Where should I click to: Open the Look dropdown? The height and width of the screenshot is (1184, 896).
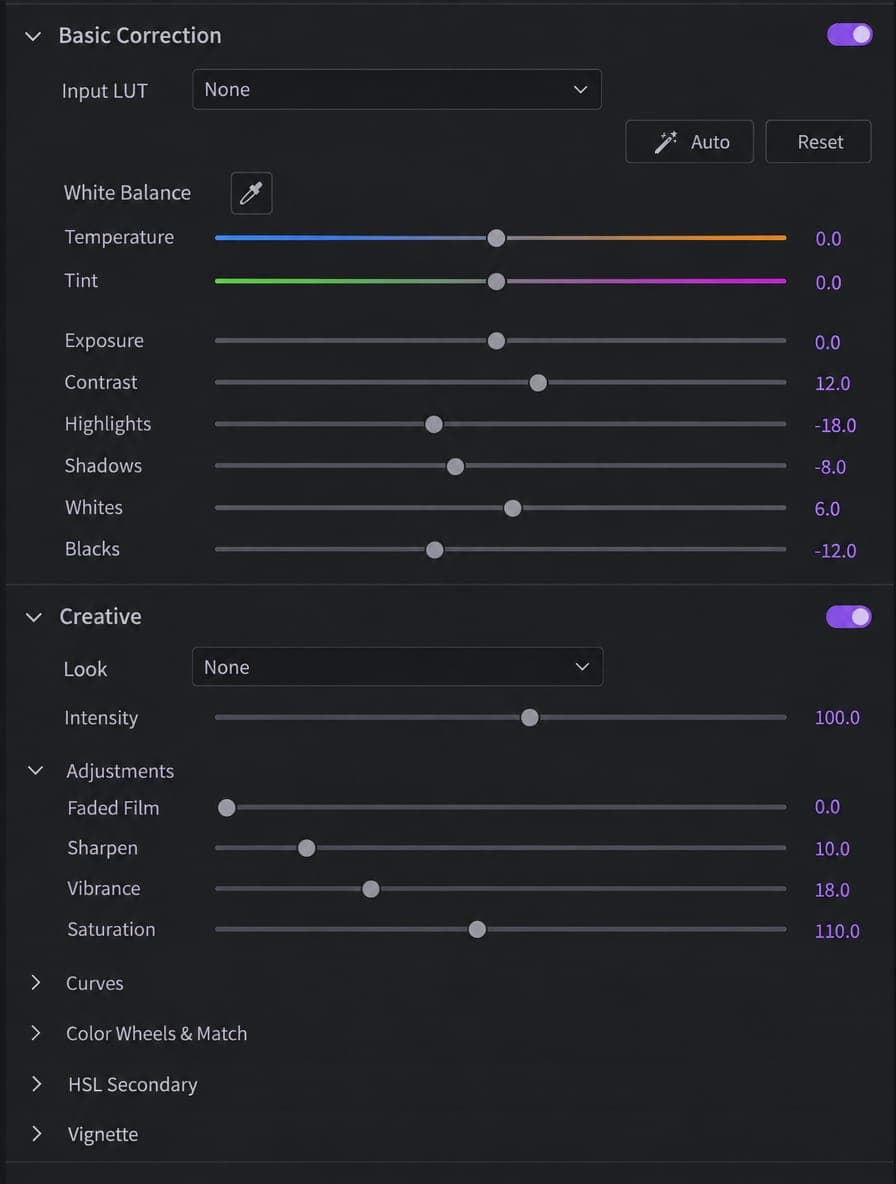tap(398, 667)
